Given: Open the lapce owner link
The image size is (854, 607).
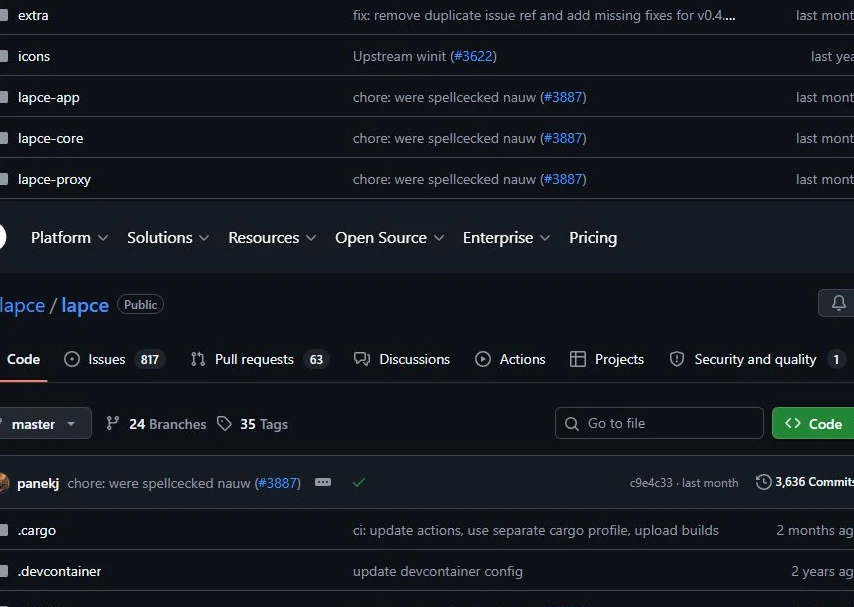Looking at the screenshot, I should tap(22, 306).
